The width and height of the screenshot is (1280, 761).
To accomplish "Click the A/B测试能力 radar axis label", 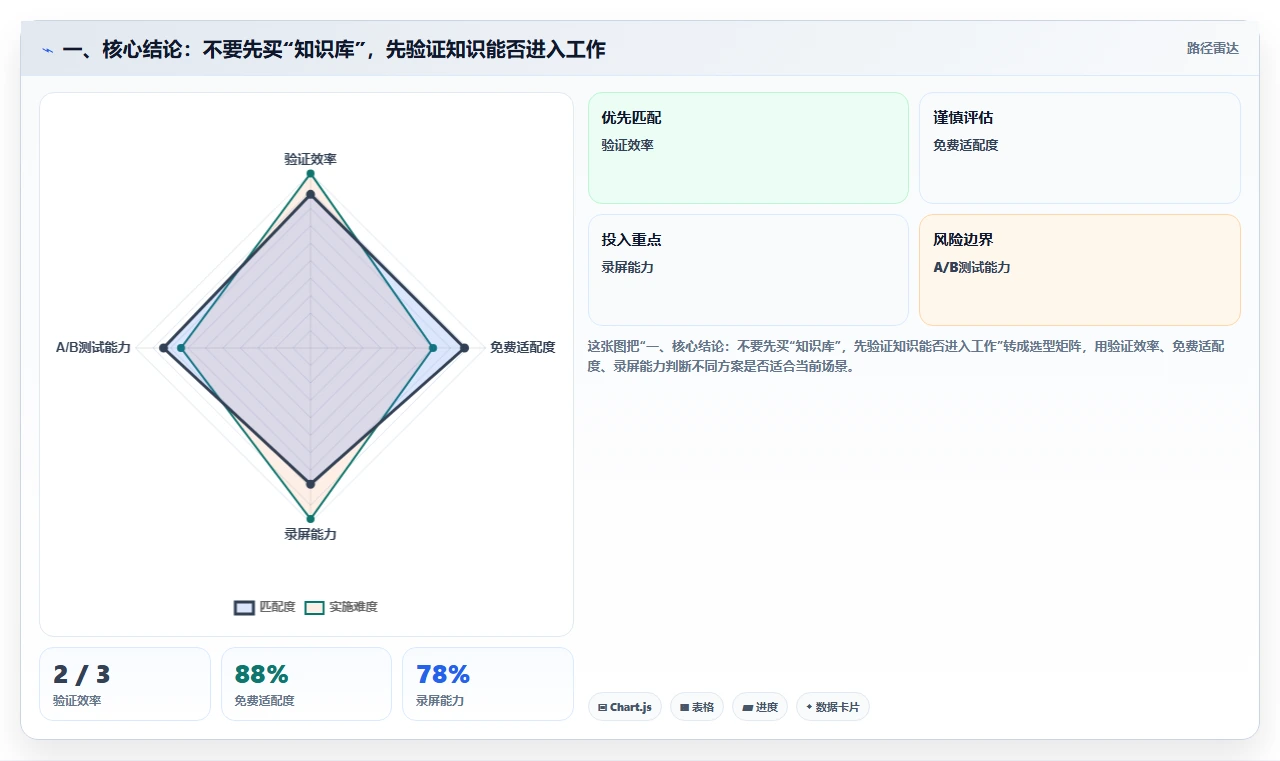I will 93,348.
